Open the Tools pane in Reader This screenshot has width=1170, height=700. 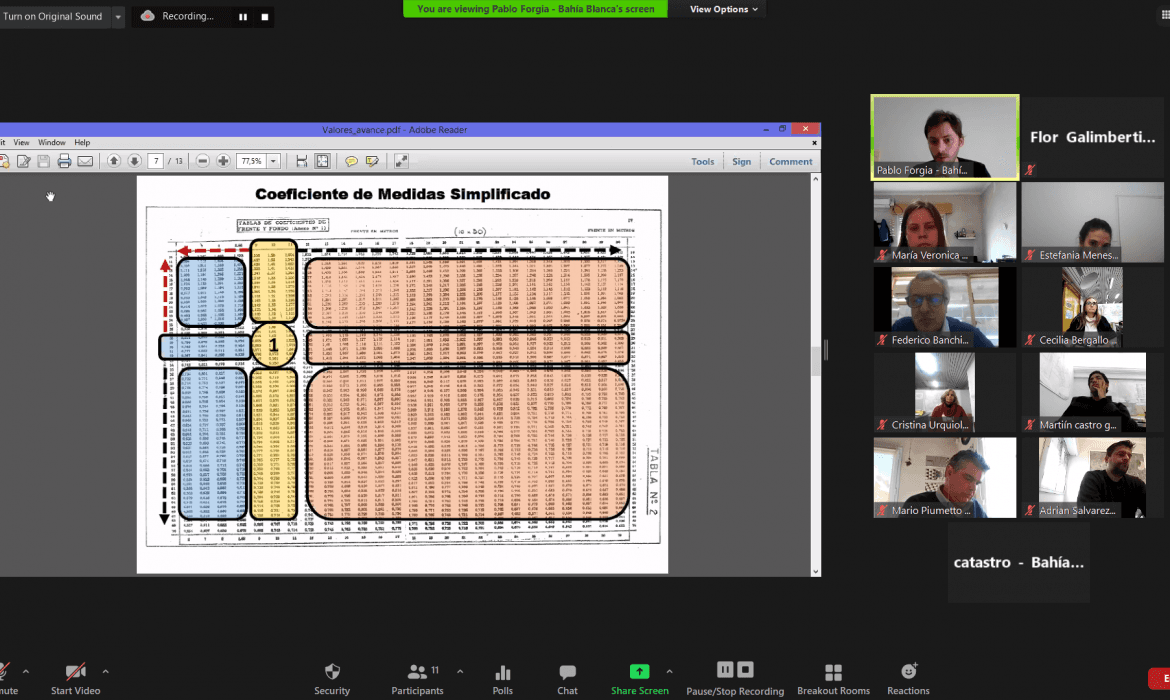coord(703,161)
